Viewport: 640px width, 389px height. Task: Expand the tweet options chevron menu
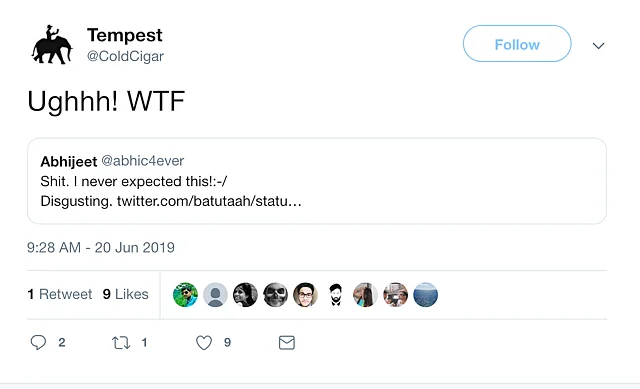(598, 45)
